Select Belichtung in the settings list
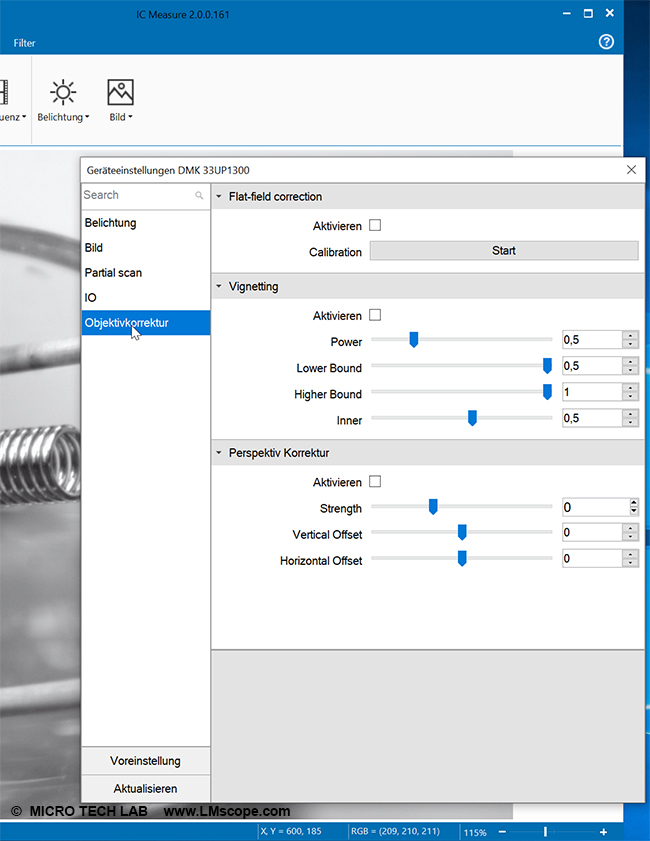The height and width of the screenshot is (841, 650). click(x=110, y=223)
